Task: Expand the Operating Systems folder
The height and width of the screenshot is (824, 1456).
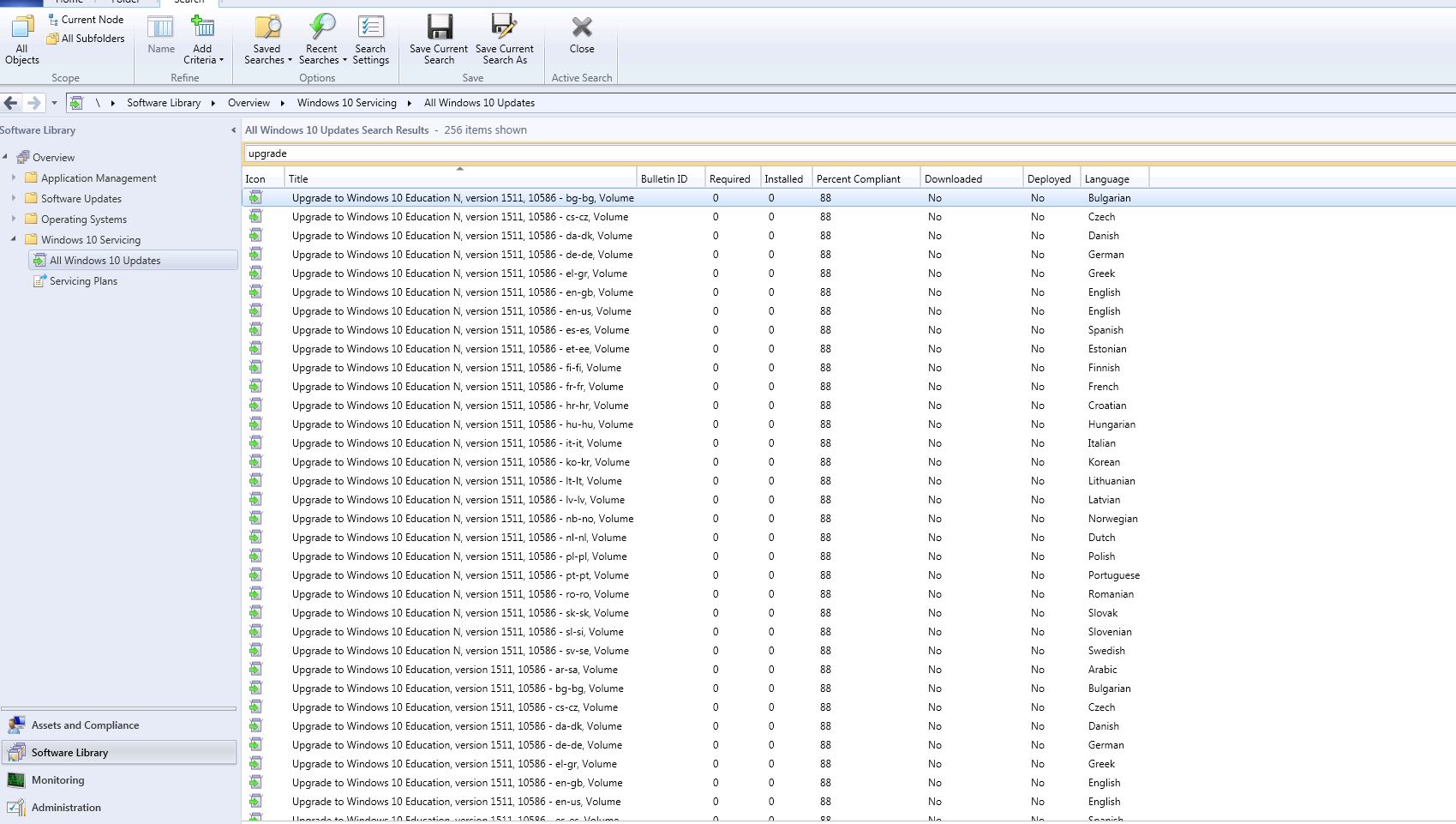Action: coord(13,219)
